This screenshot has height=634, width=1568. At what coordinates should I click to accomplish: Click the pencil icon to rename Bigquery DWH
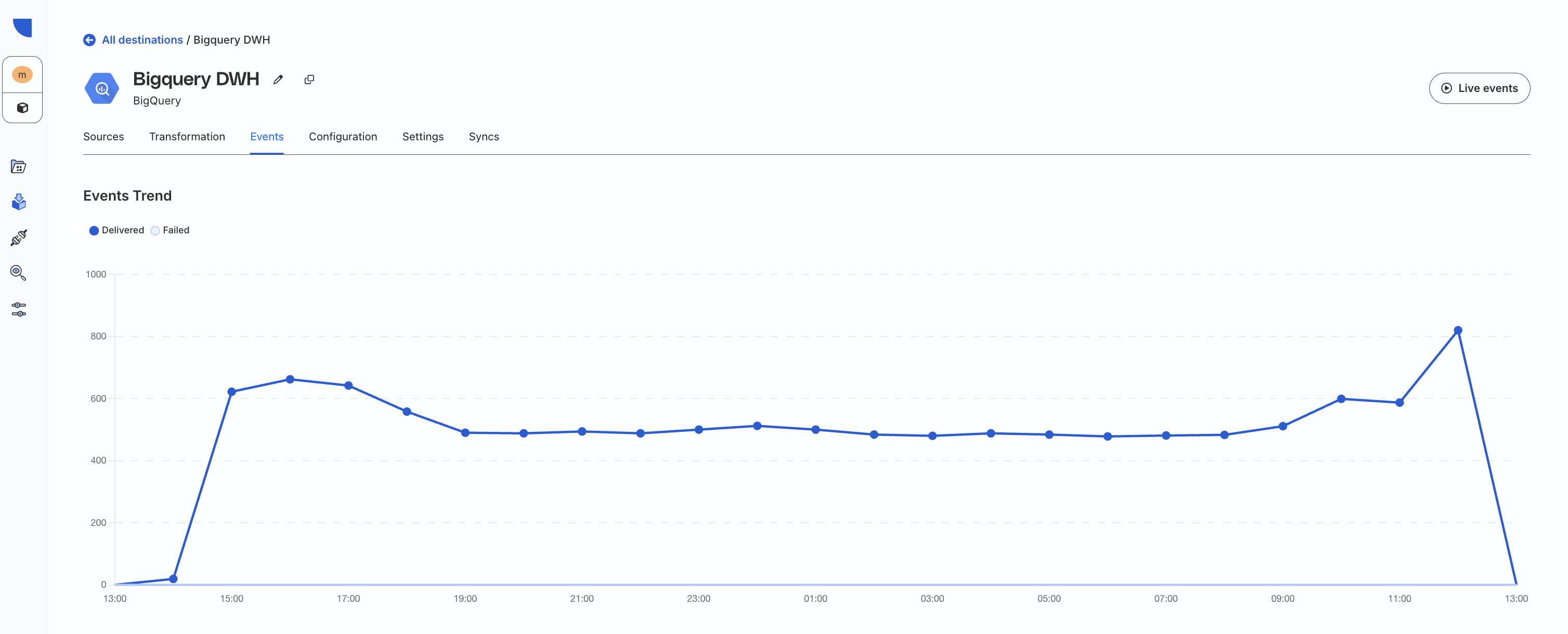click(278, 80)
